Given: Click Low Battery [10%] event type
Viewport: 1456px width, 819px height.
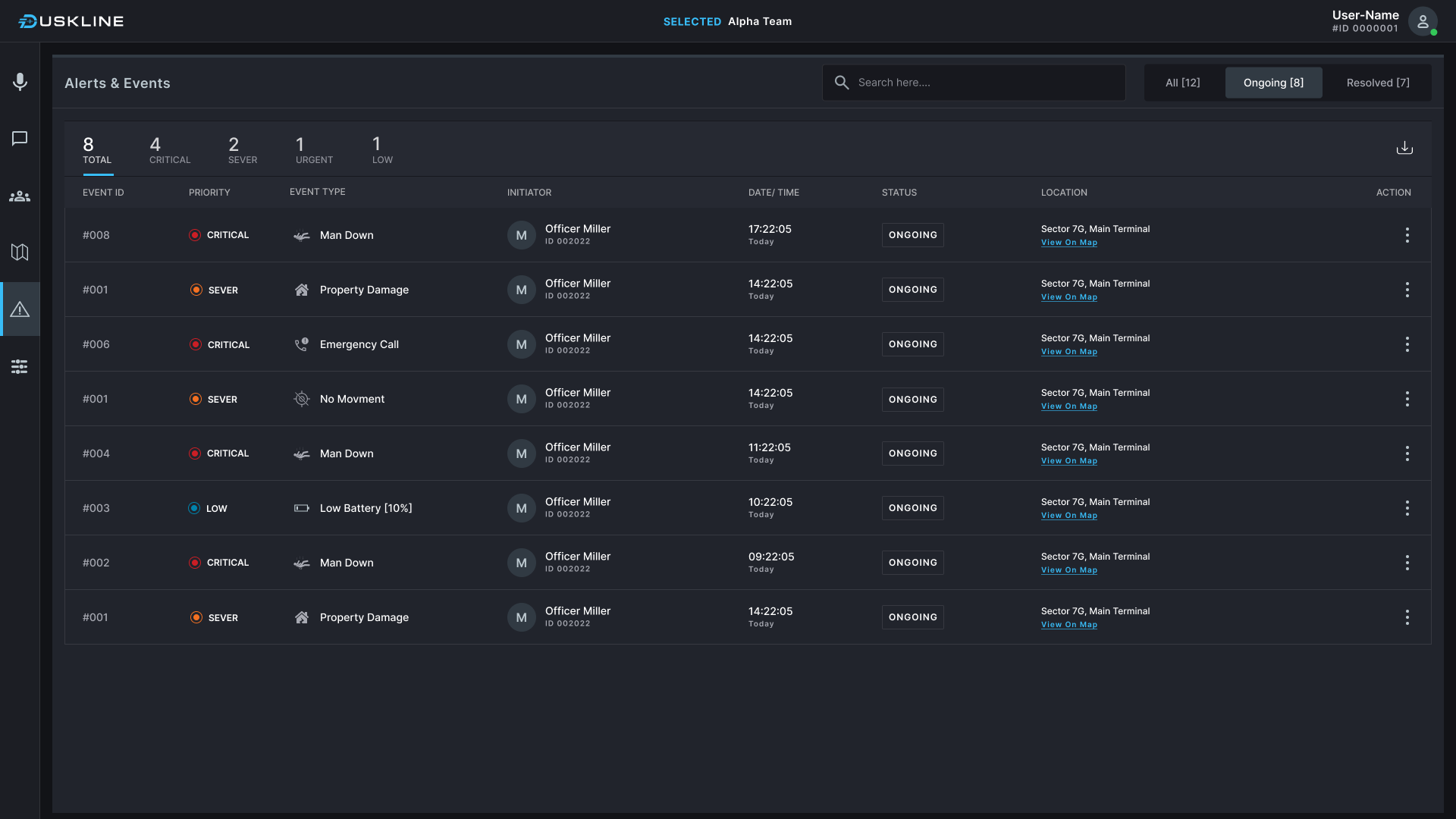Looking at the screenshot, I should (366, 508).
